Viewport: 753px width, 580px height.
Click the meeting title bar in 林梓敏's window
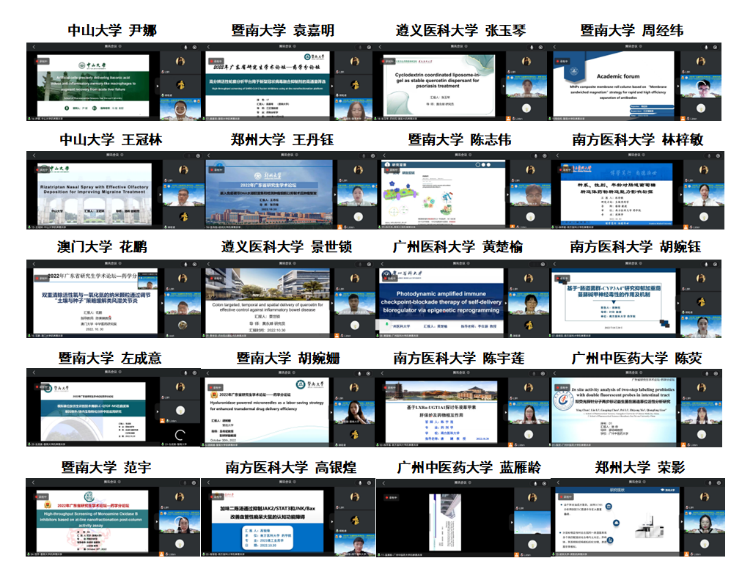pos(635,155)
